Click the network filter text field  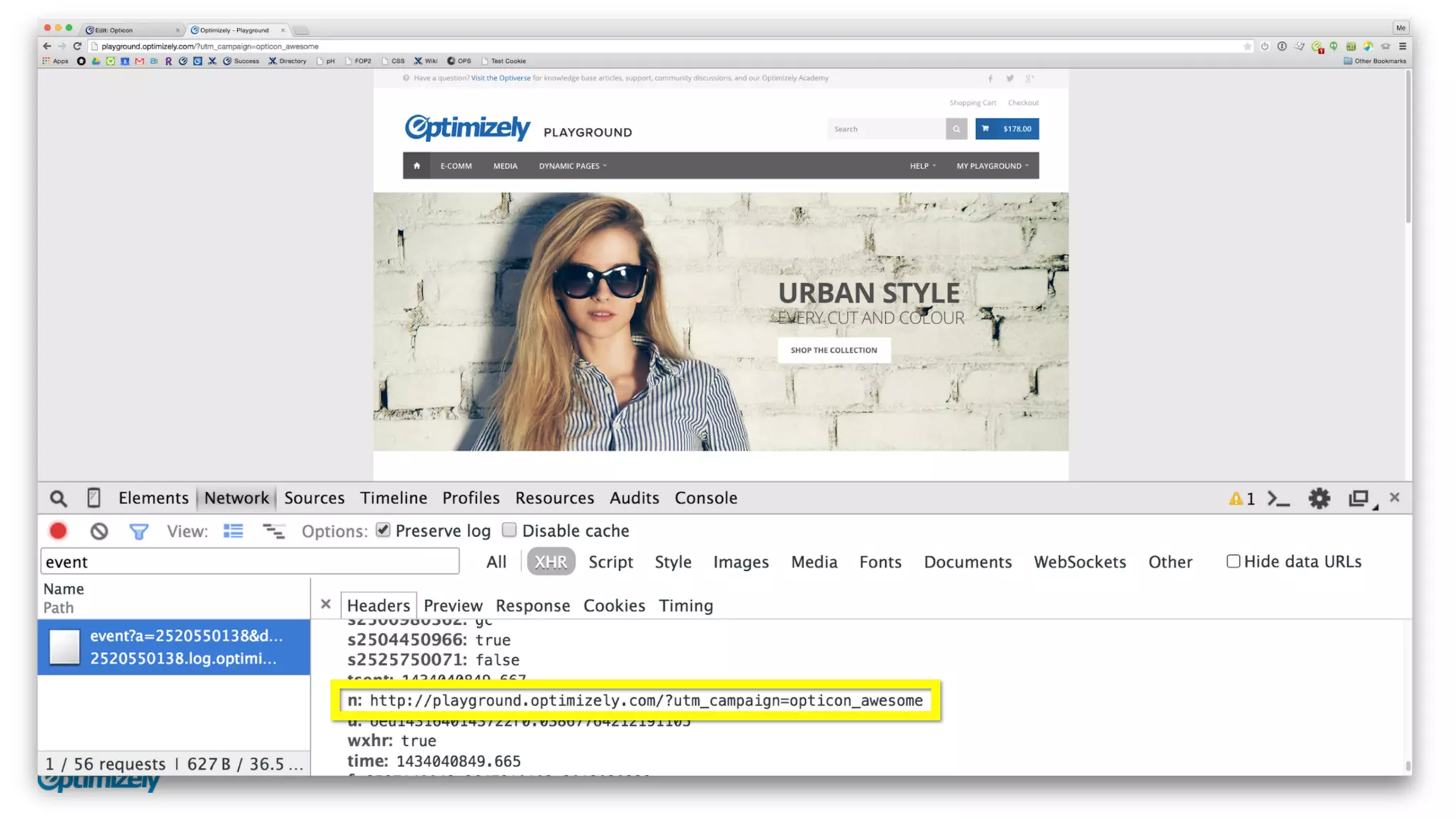250,562
